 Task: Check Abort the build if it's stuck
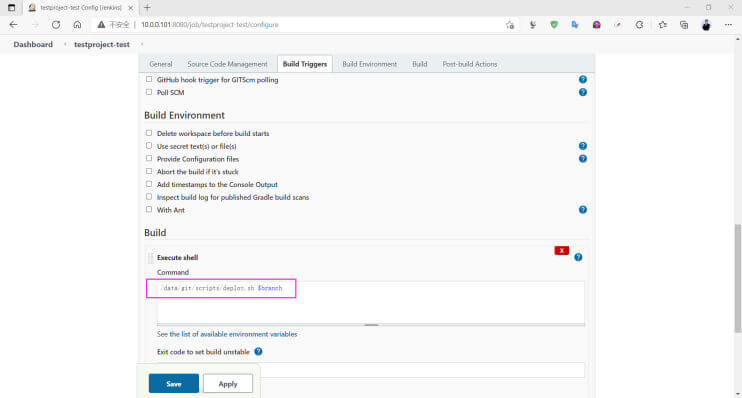coord(149,171)
